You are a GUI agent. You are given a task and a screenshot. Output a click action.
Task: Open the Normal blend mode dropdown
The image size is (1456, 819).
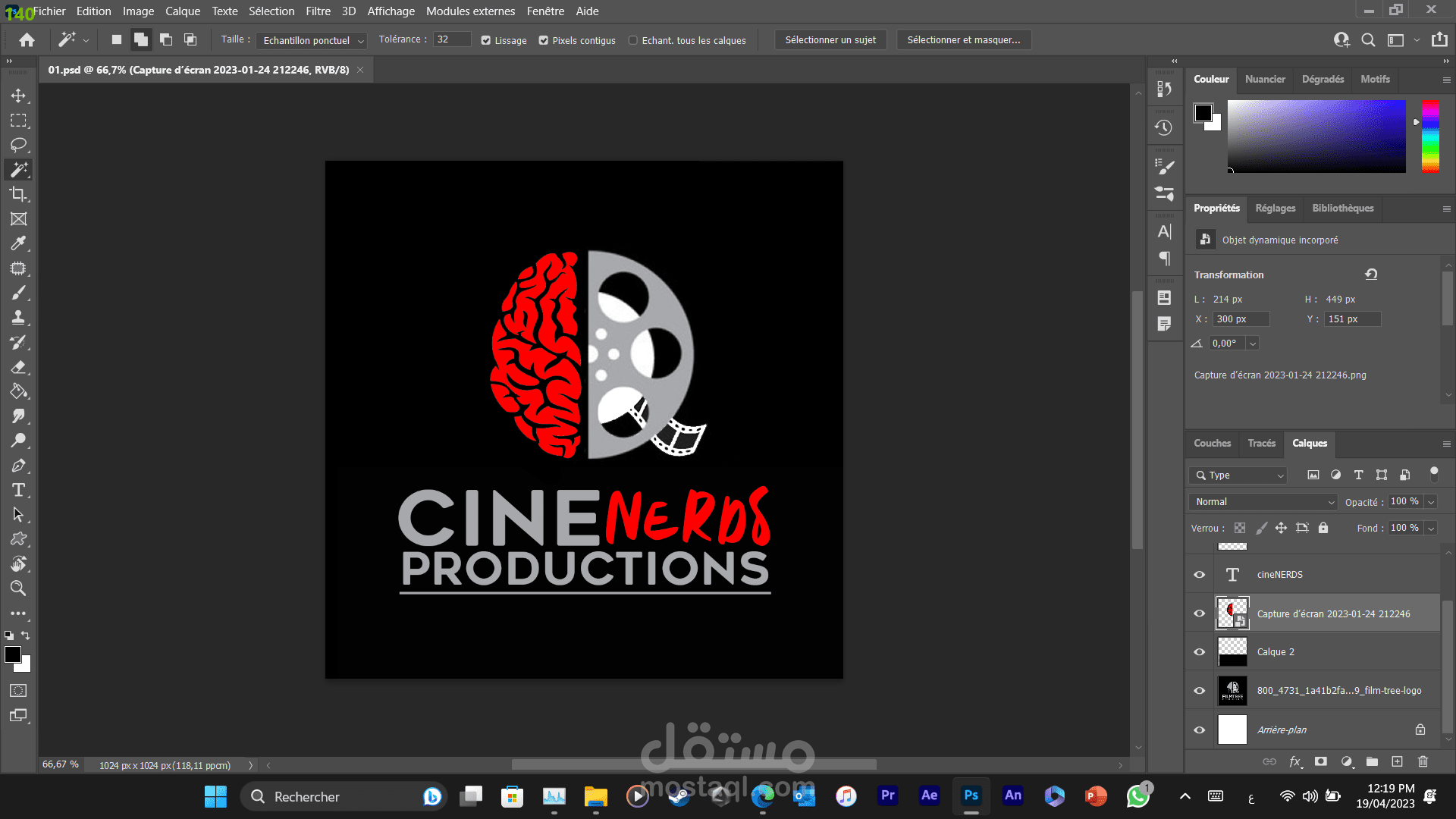pyautogui.click(x=1263, y=502)
